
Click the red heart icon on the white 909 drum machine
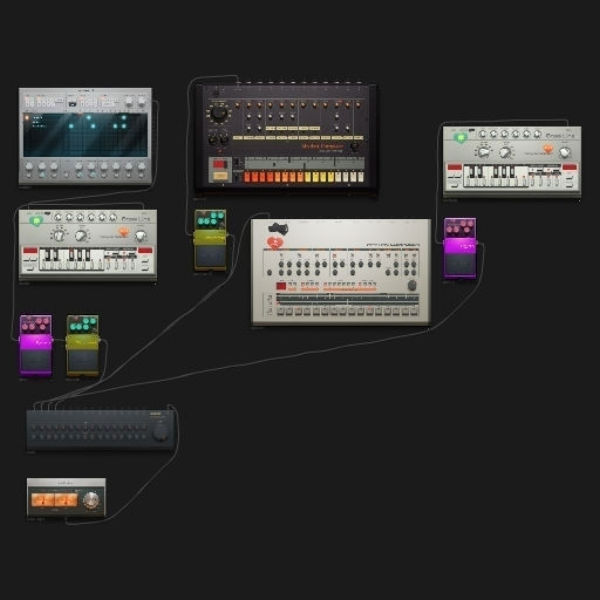click(274, 242)
